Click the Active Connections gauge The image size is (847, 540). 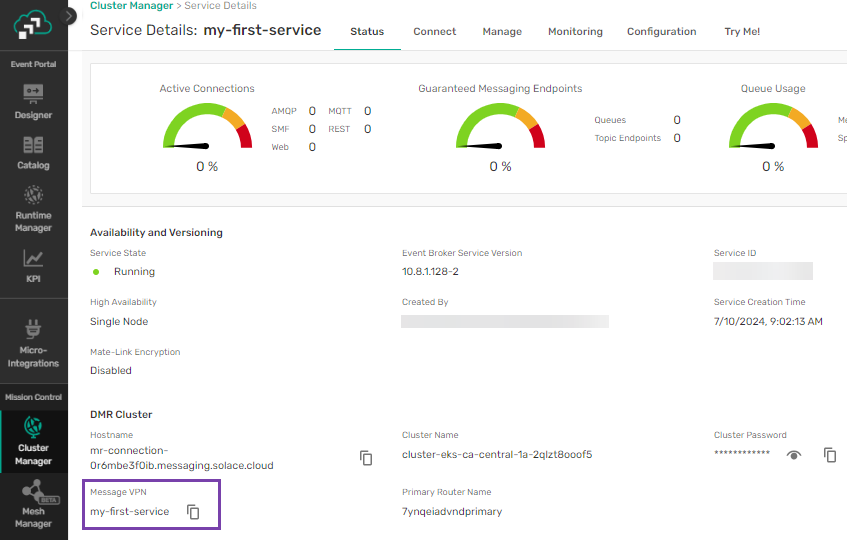pyautogui.click(x=206, y=128)
